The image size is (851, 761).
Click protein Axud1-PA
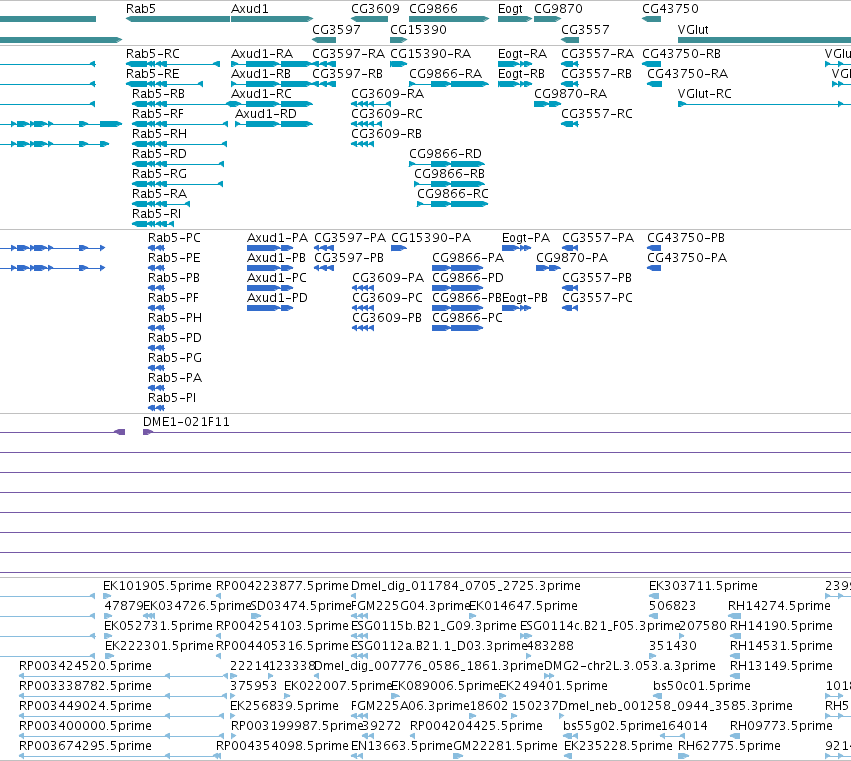(x=277, y=238)
